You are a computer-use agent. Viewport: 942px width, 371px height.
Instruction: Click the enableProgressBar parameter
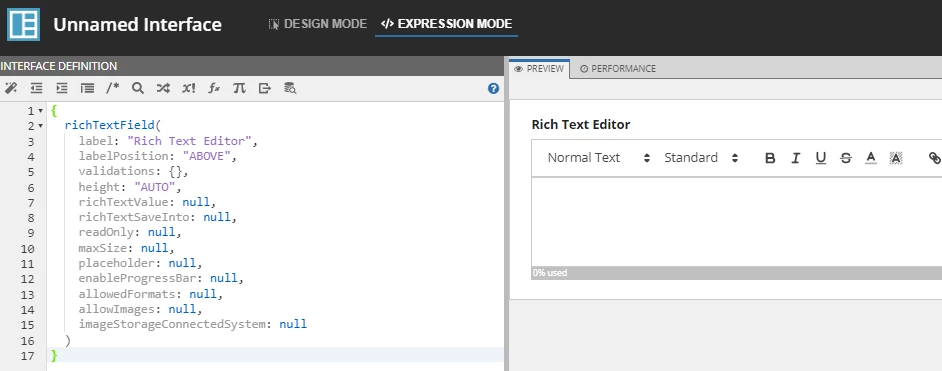point(141,279)
